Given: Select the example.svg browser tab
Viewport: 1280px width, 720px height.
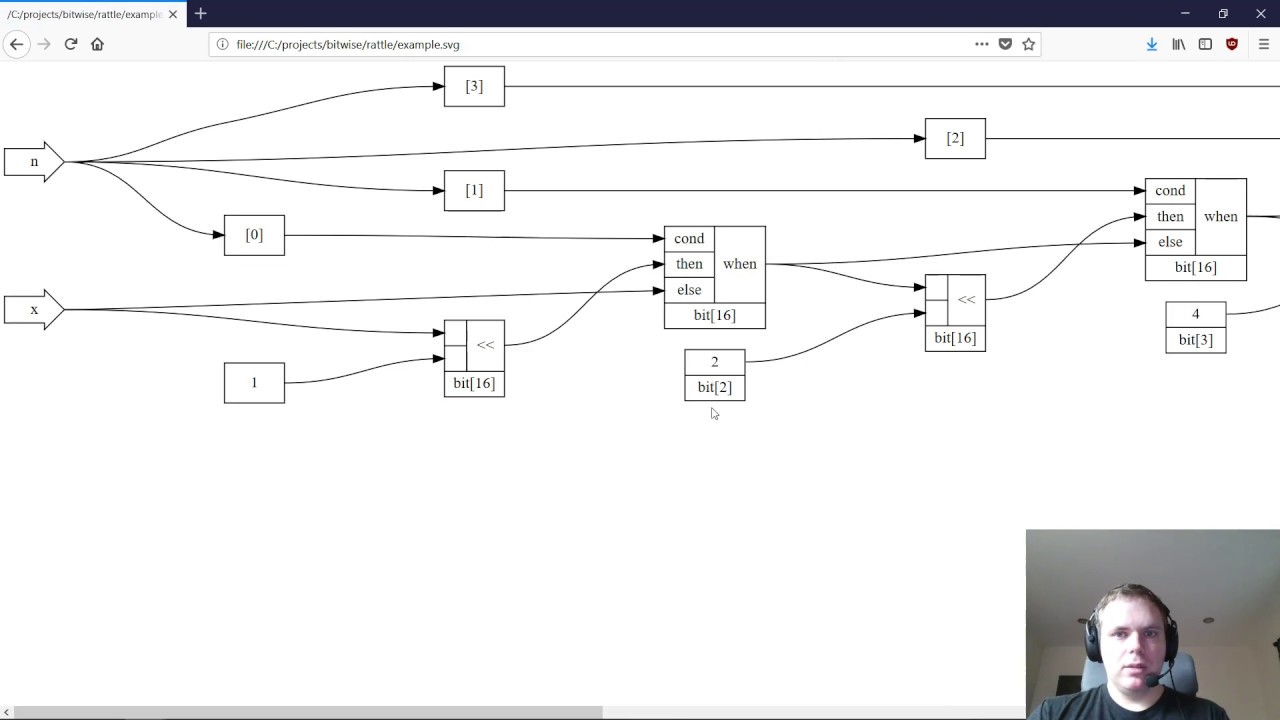Looking at the screenshot, I should tap(93, 14).
